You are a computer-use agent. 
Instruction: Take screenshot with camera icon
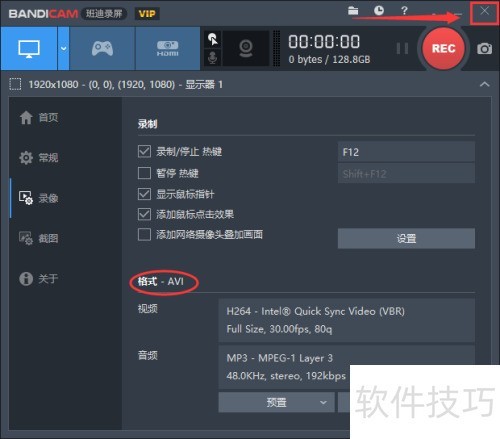(484, 49)
